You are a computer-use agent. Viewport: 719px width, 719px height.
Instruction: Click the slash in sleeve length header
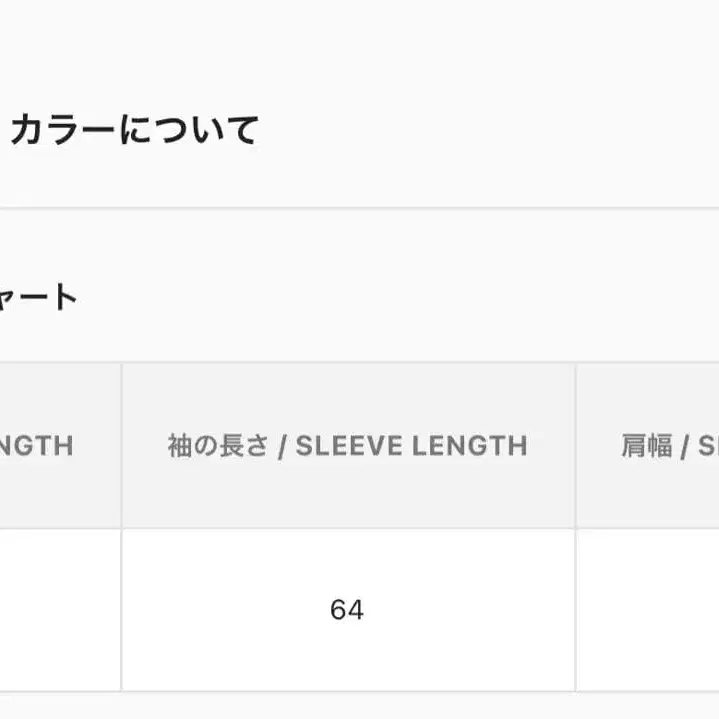coord(283,446)
